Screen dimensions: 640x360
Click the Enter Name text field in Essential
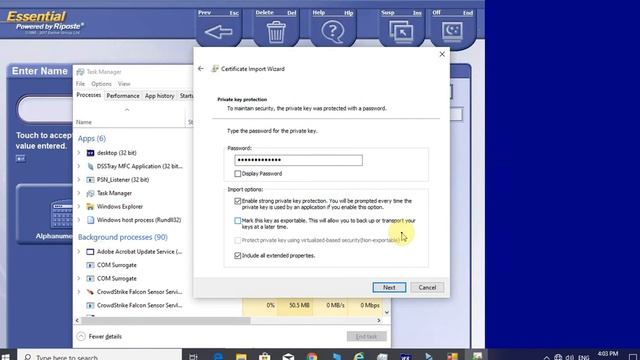[x=45, y=109]
